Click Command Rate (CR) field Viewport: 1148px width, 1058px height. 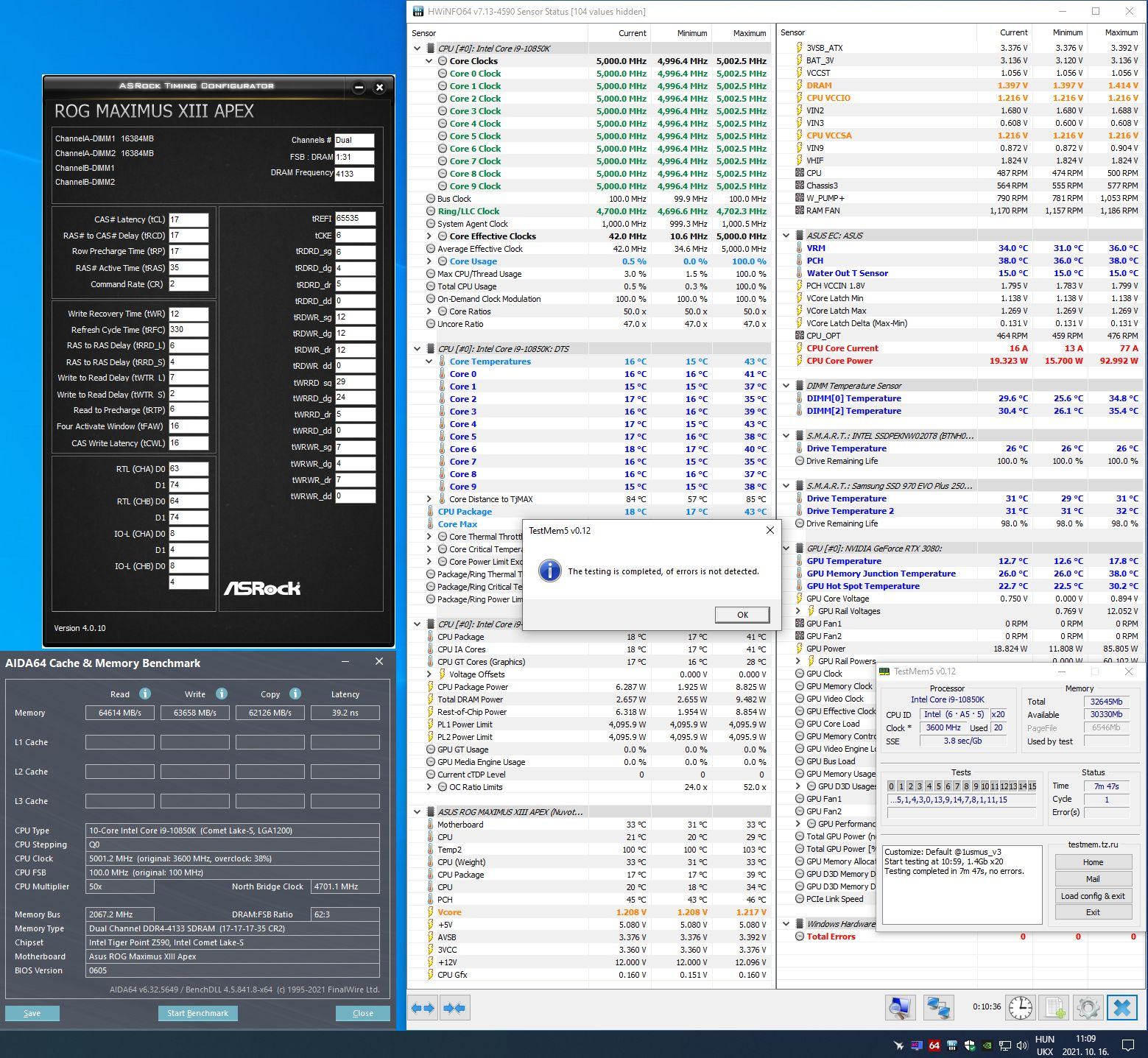click(189, 284)
